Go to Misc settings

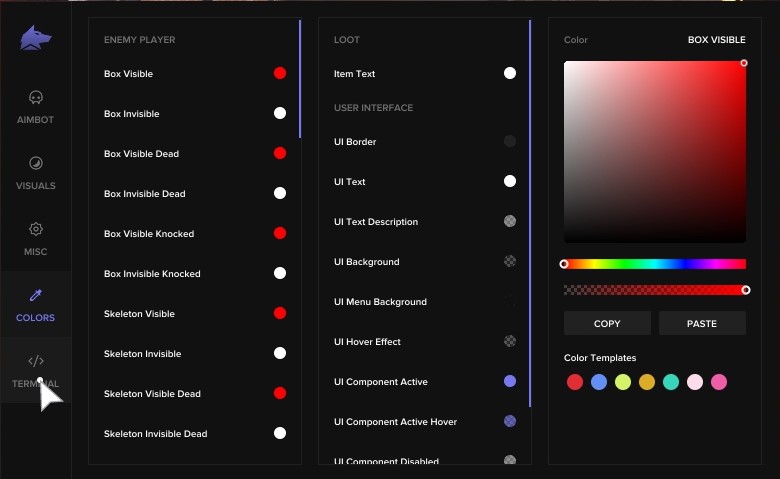click(36, 239)
